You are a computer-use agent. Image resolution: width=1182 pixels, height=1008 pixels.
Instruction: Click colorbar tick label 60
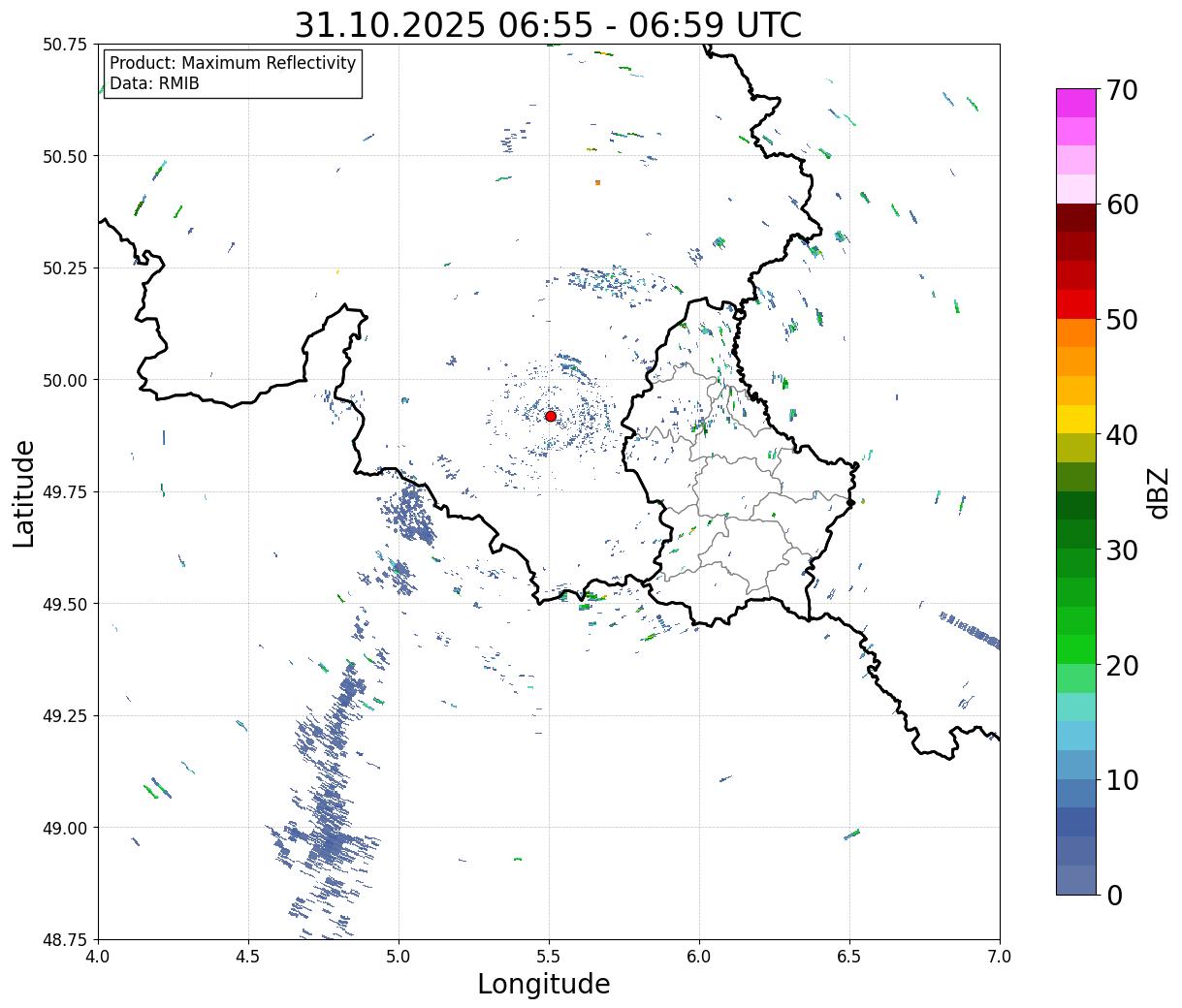(1122, 205)
